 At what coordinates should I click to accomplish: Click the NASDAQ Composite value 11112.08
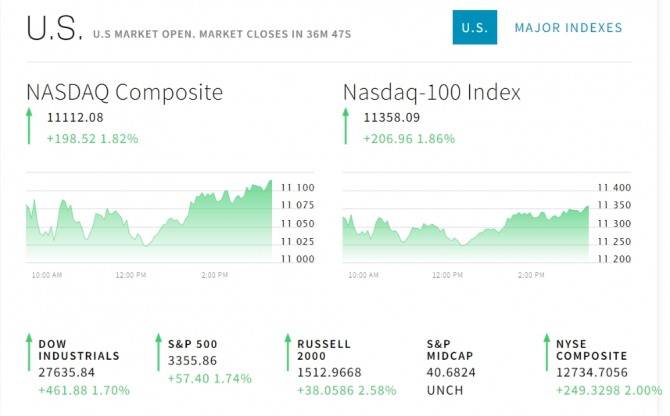75,118
